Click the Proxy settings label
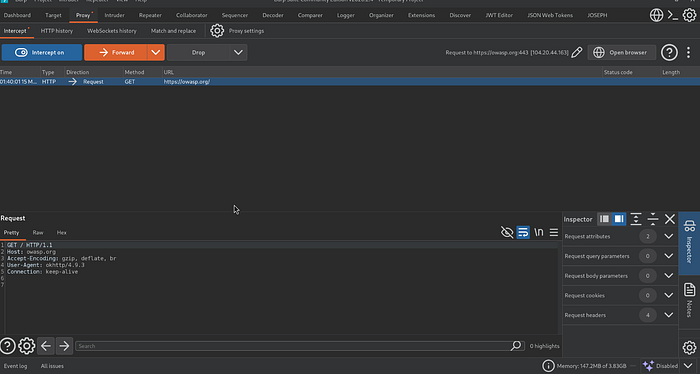700x374 pixels. coord(246,31)
